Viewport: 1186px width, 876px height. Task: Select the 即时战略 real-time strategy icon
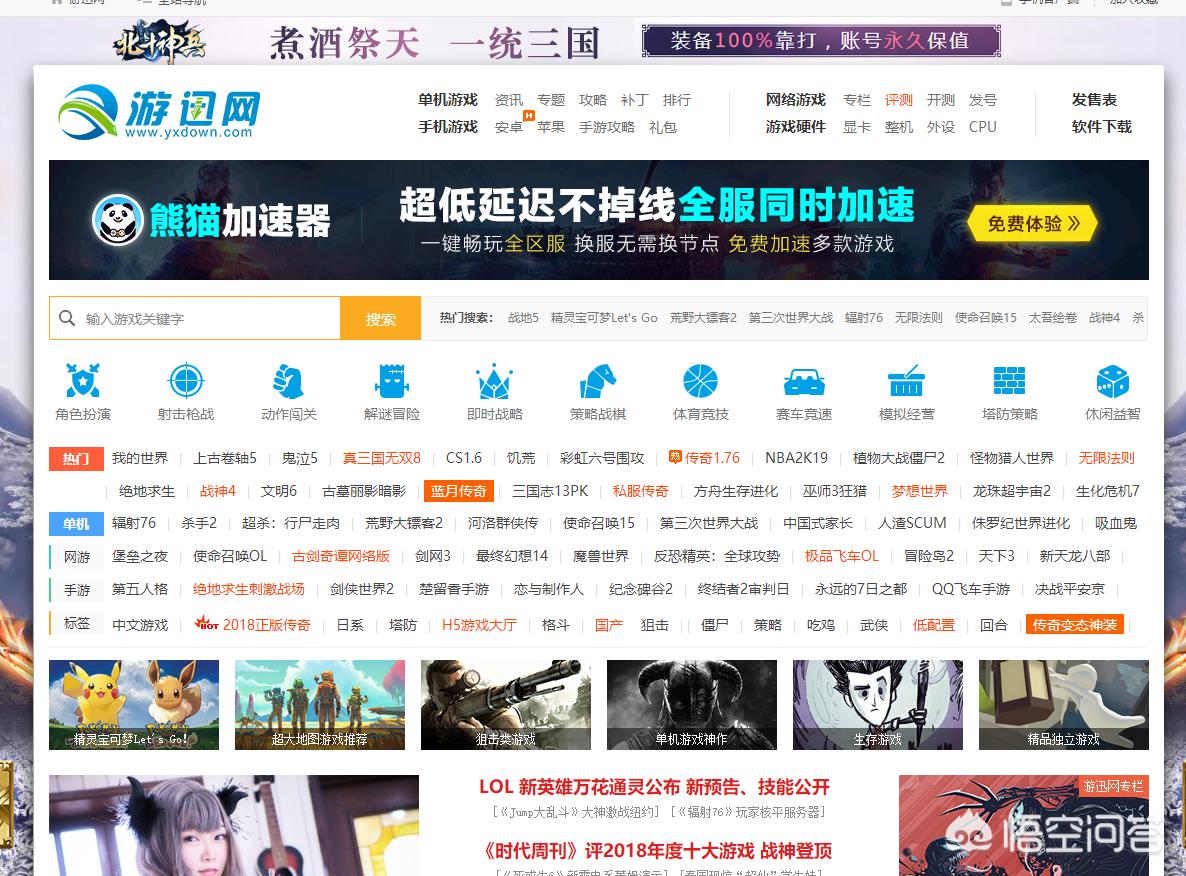tap(494, 390)
